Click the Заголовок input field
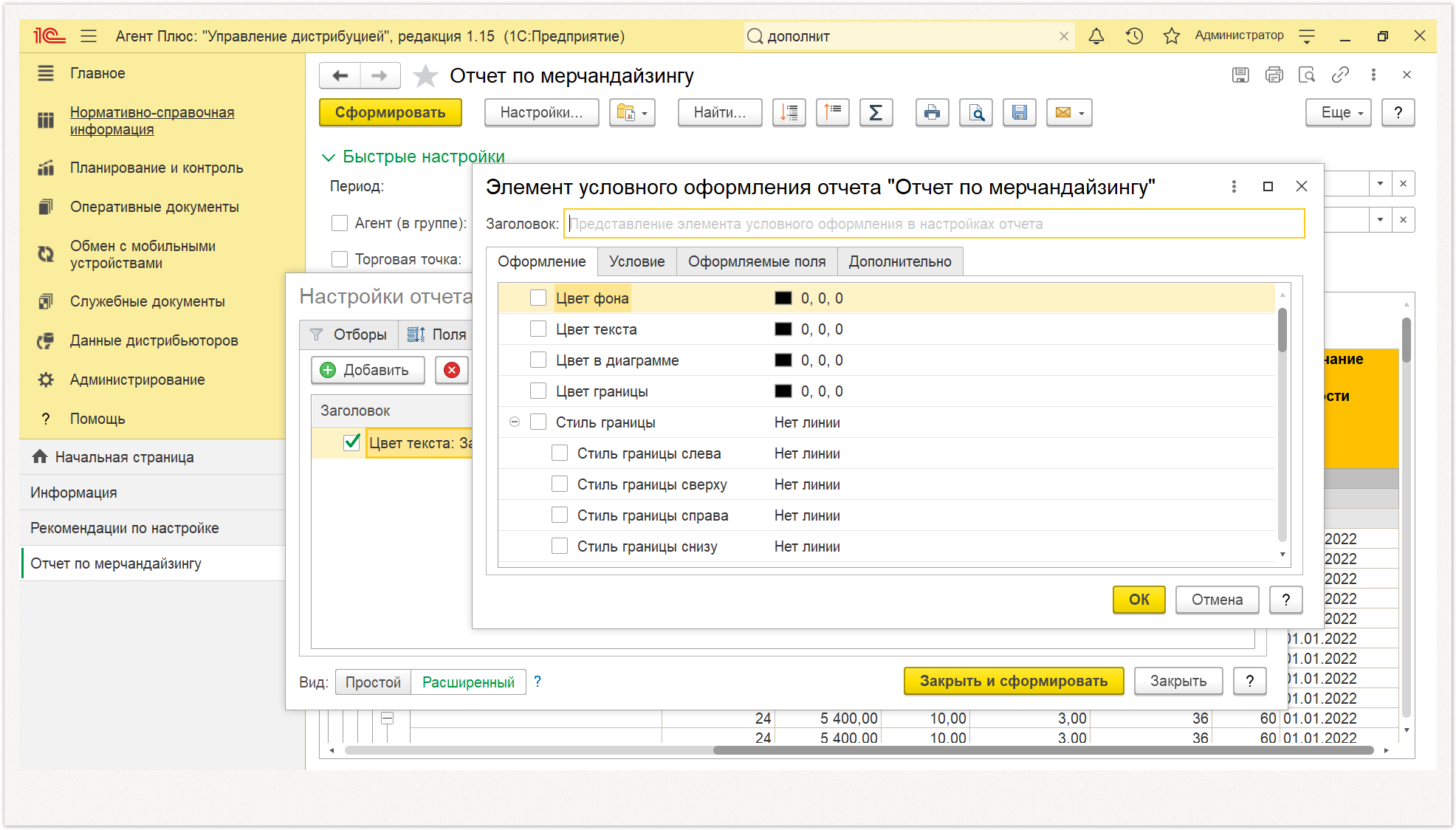Screen dimensions: 1456x830 (x=934, y=224)
